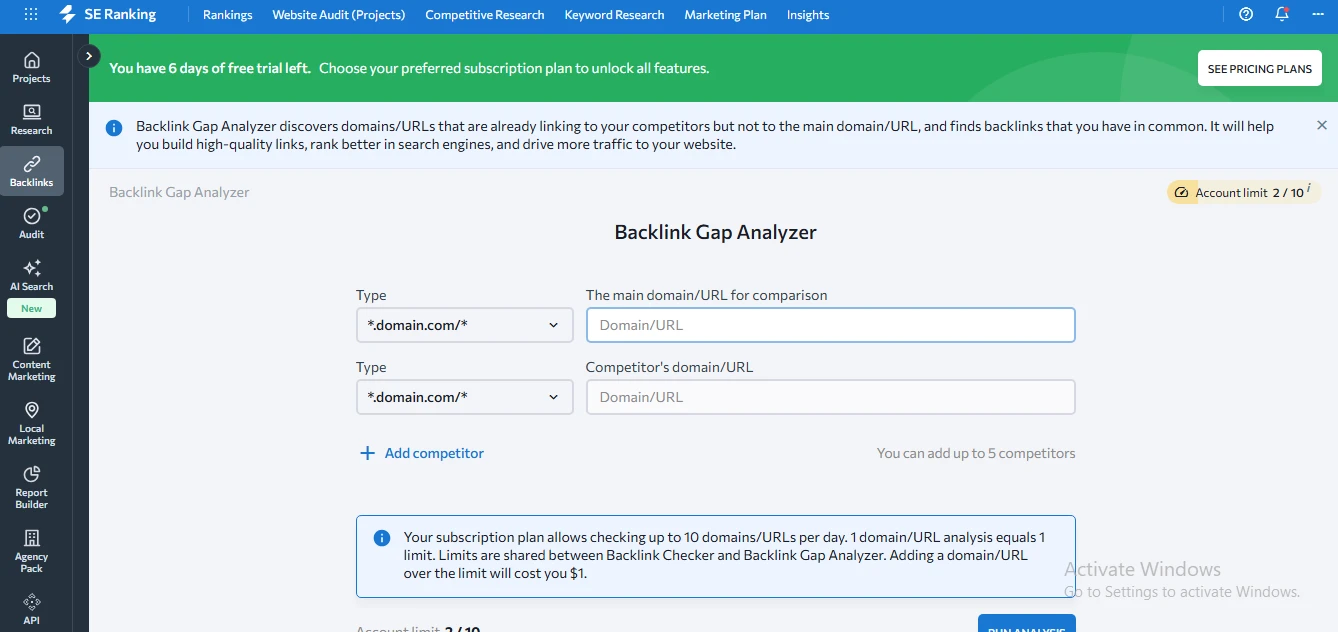Open the help question mark icon
This screenshot has width=1338, height=632.
click(1246, 14)
